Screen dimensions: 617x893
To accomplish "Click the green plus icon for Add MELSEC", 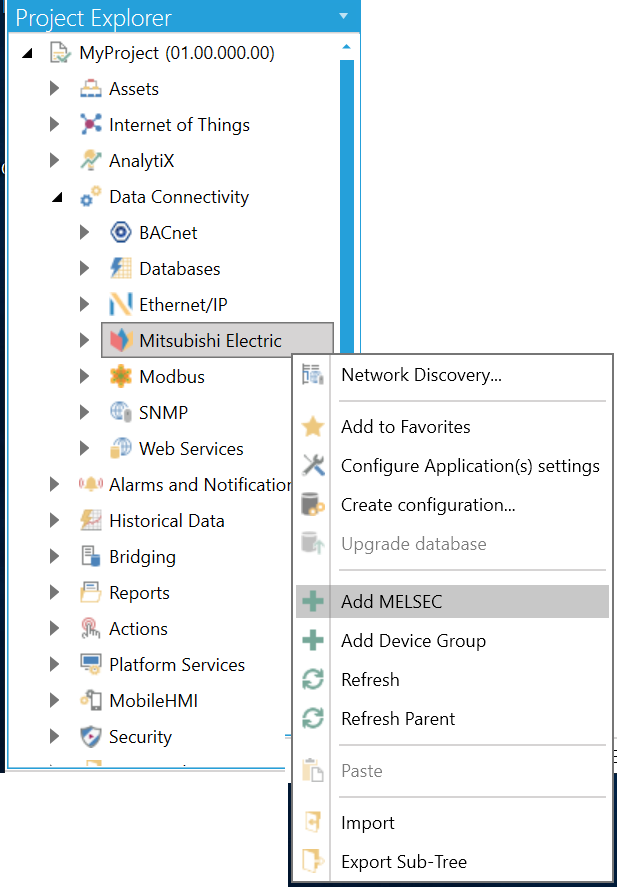I will point(313,601).
